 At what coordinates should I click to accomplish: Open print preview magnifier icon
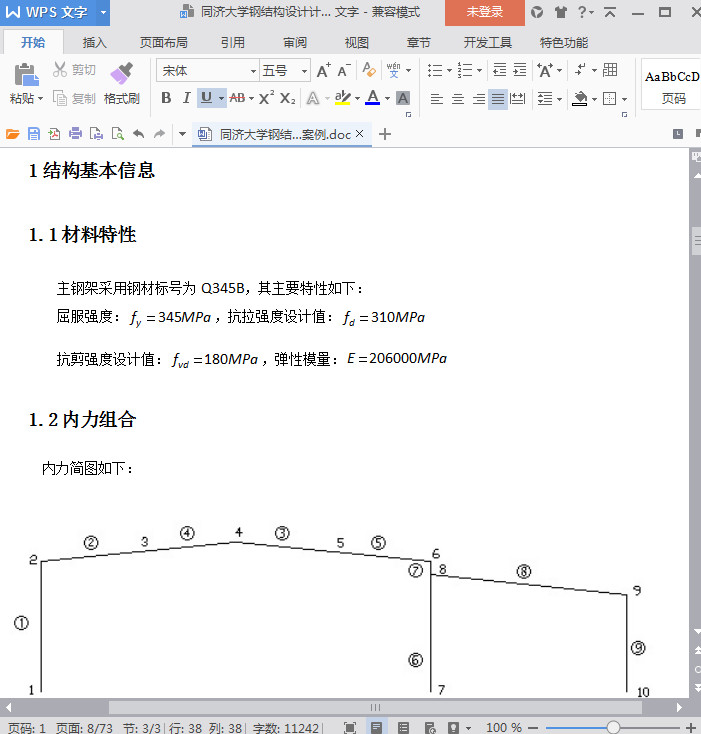click(x=117, y=134)
